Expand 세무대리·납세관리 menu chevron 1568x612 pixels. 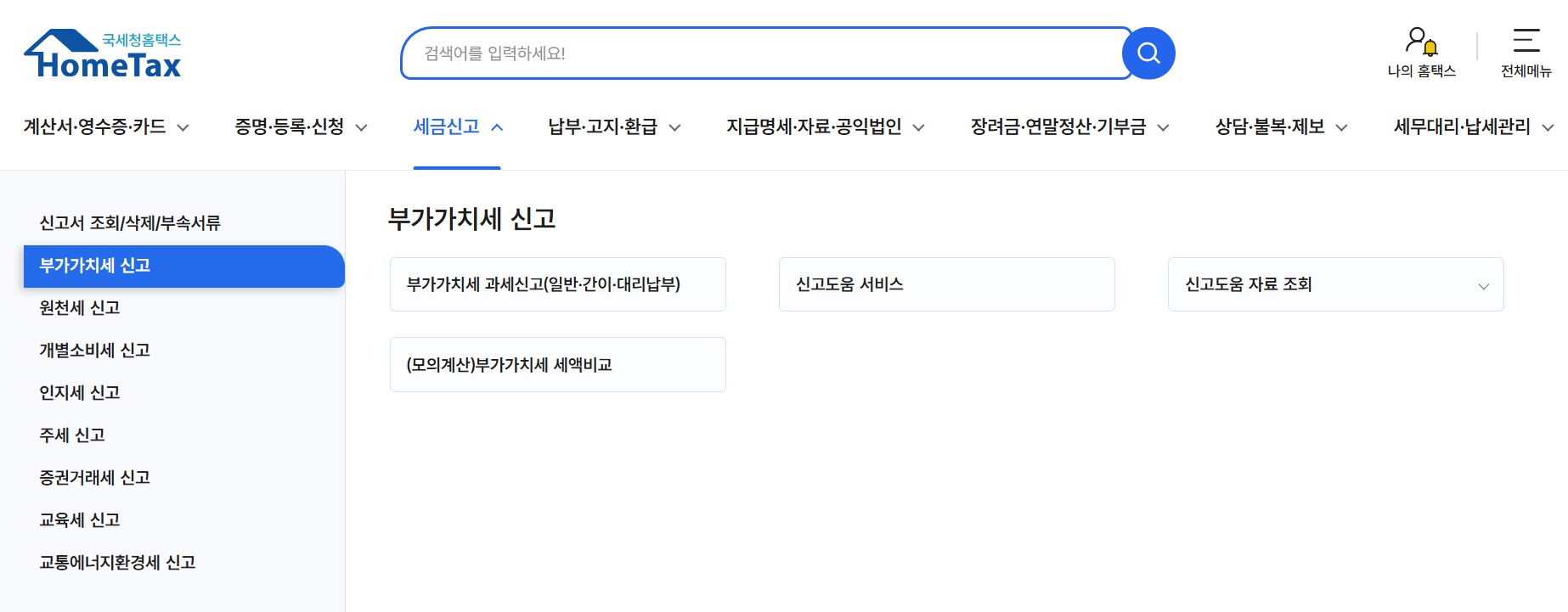point(1548,128)
